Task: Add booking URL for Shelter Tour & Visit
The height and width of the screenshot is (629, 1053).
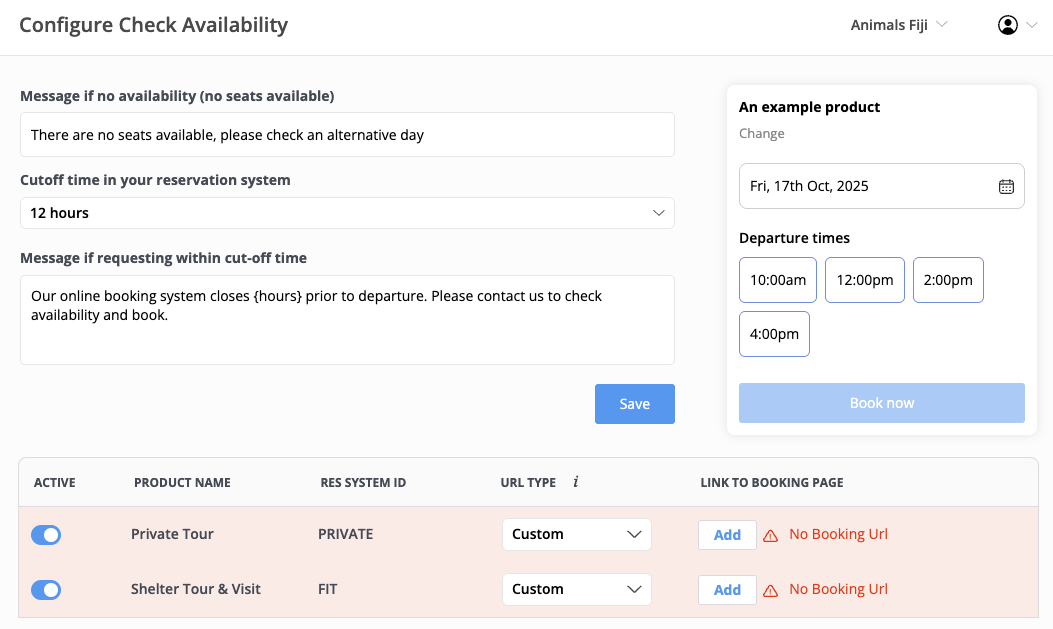Action: [727, 590]
